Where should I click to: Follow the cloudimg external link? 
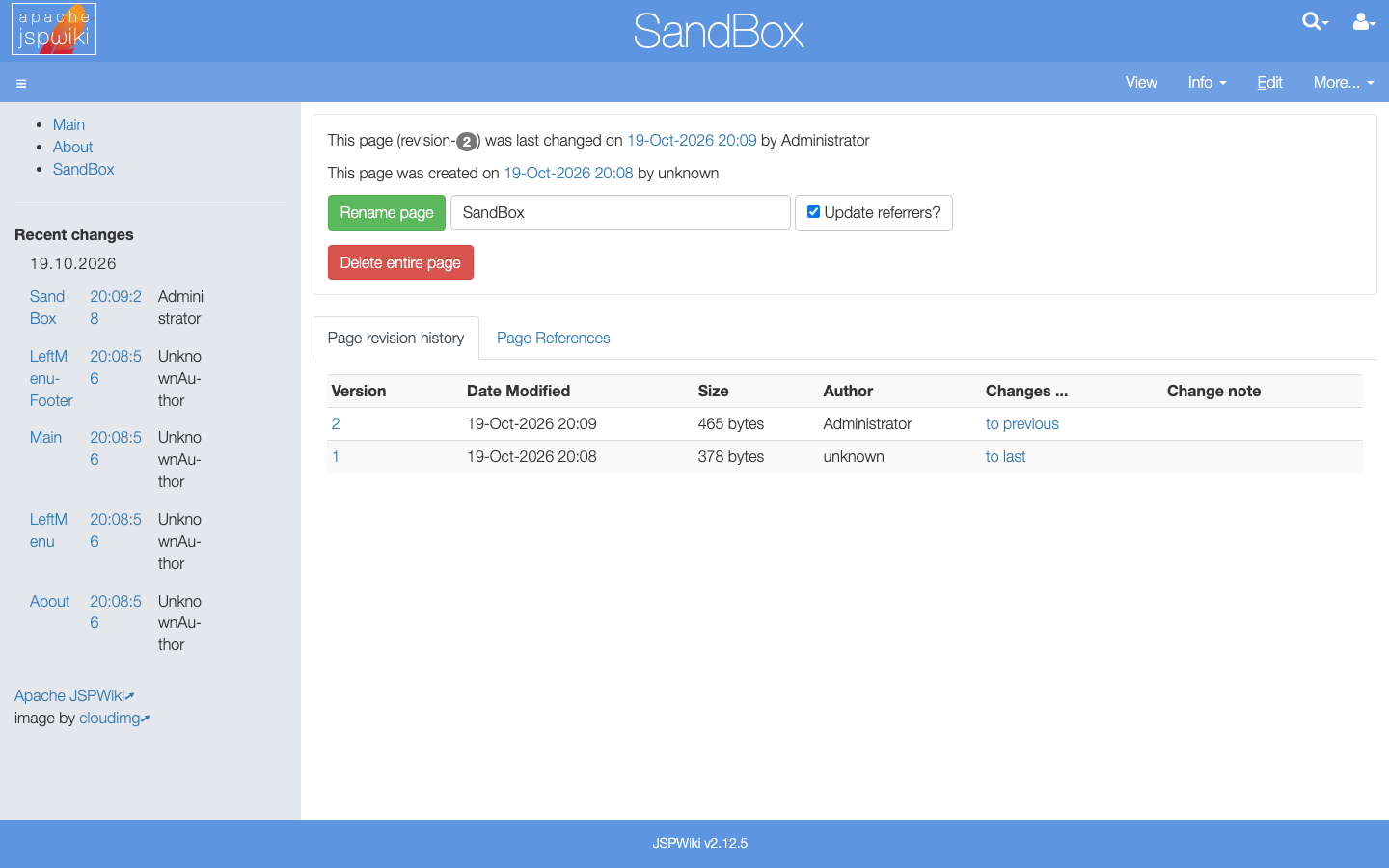pos(114,718)
